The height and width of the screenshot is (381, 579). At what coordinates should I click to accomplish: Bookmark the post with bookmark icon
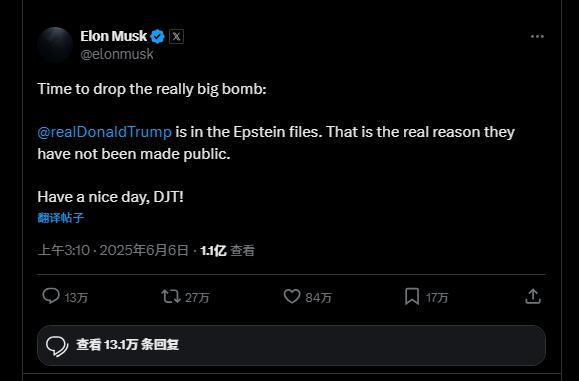tap(412, 296)
